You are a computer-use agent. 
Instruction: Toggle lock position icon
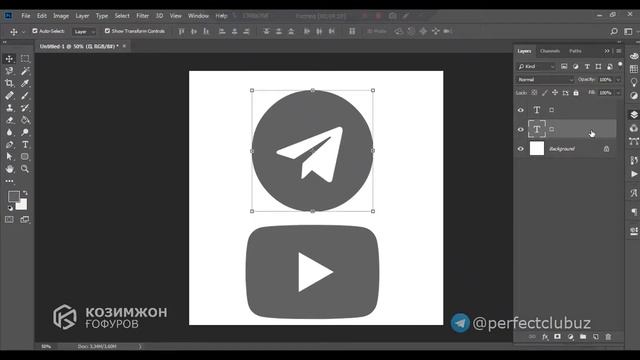click(555, 93)
